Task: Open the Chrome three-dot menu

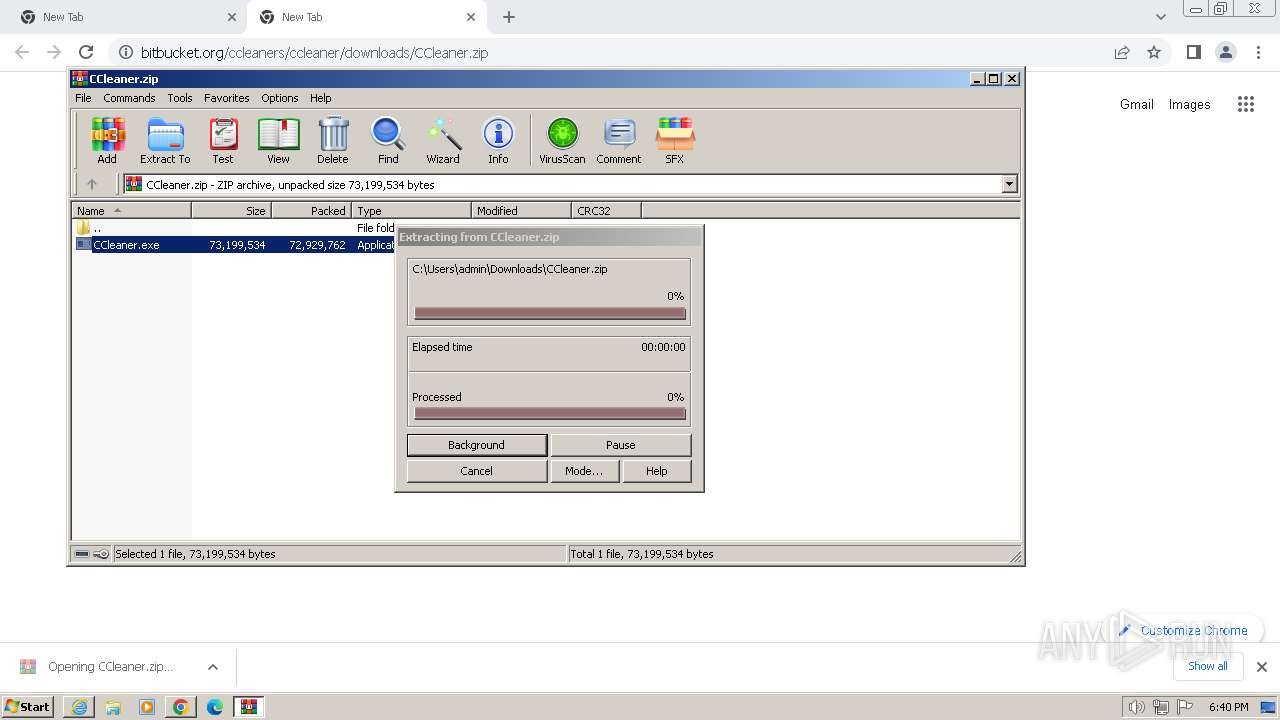Action: click(x=1257, y=52)
